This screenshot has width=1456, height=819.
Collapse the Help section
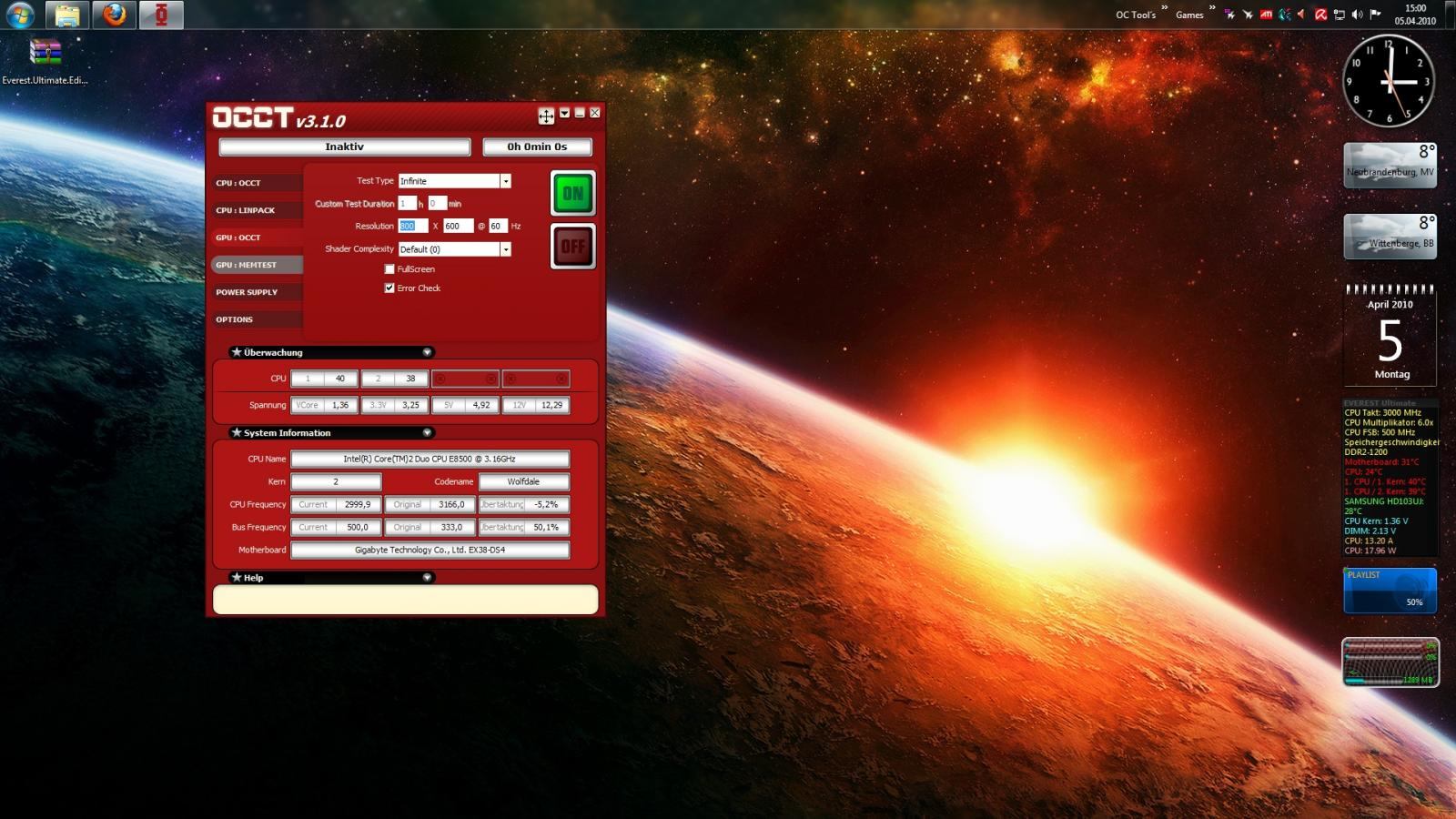427,578
